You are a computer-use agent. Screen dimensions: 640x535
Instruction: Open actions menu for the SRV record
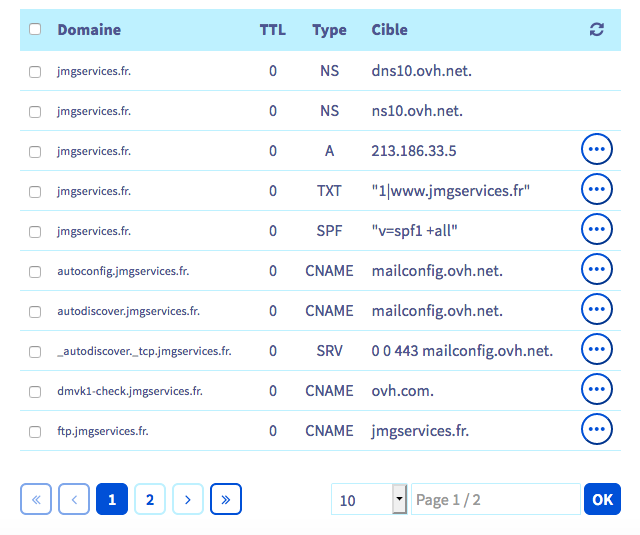click(x=597, y=350)
